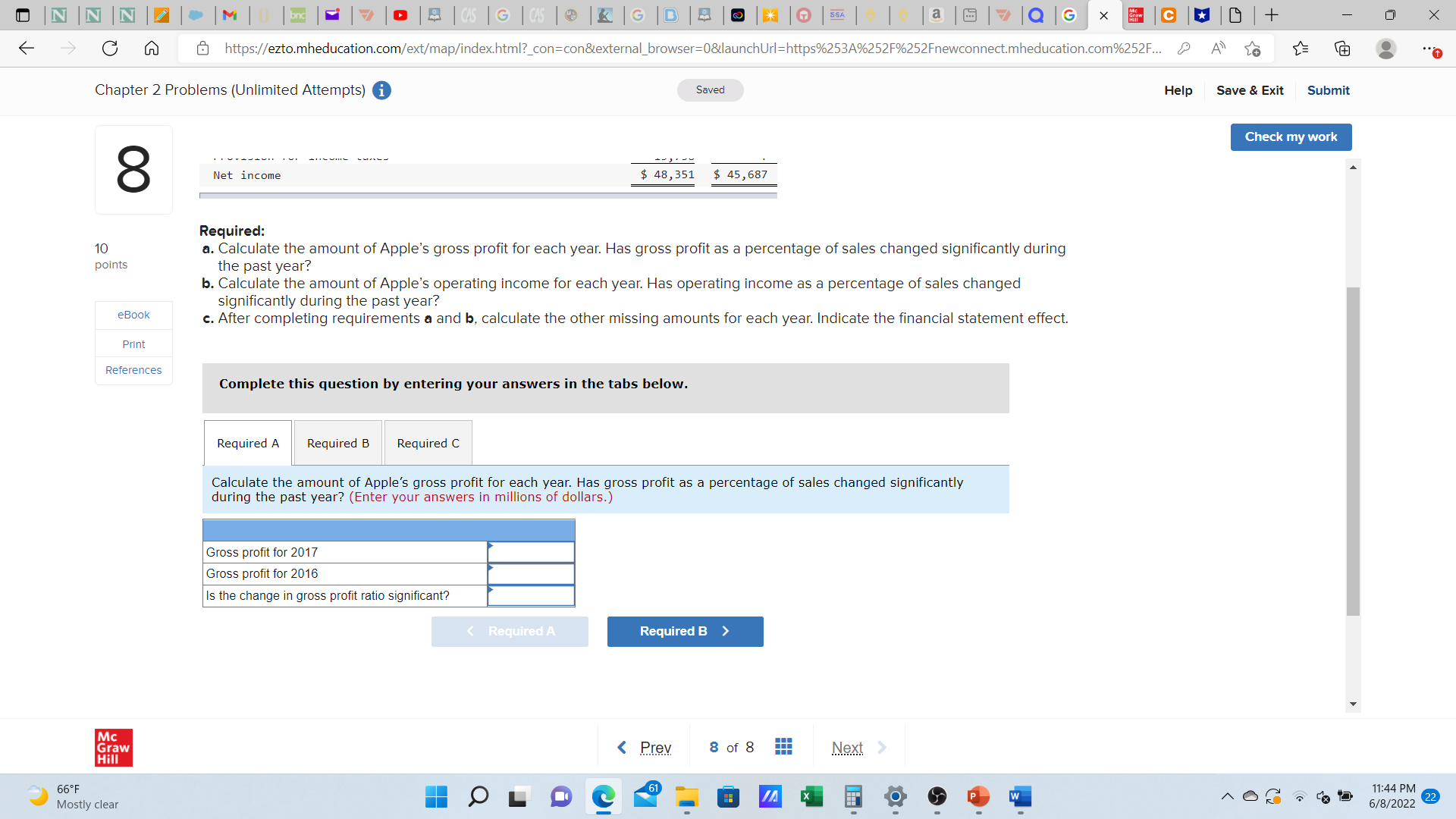Show hidden system tray icons chevron

pos(1227,796)
